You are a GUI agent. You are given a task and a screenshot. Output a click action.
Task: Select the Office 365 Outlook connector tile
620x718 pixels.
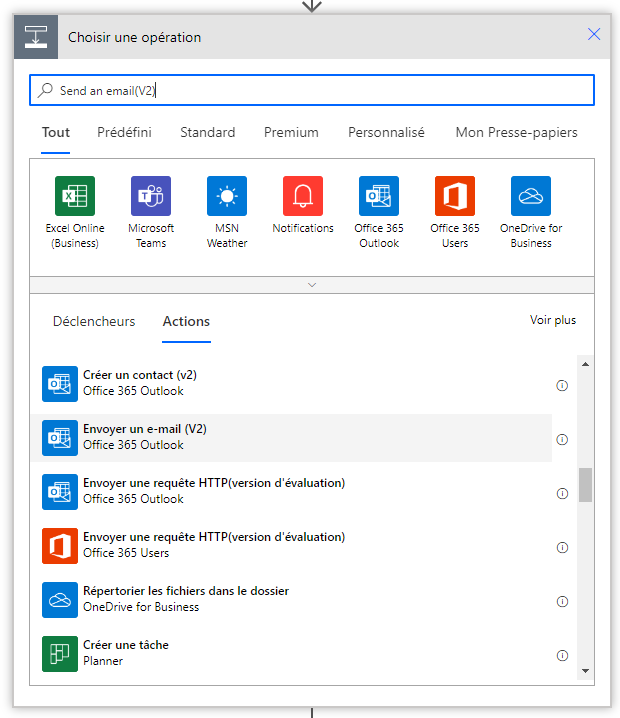pos(379,212)
